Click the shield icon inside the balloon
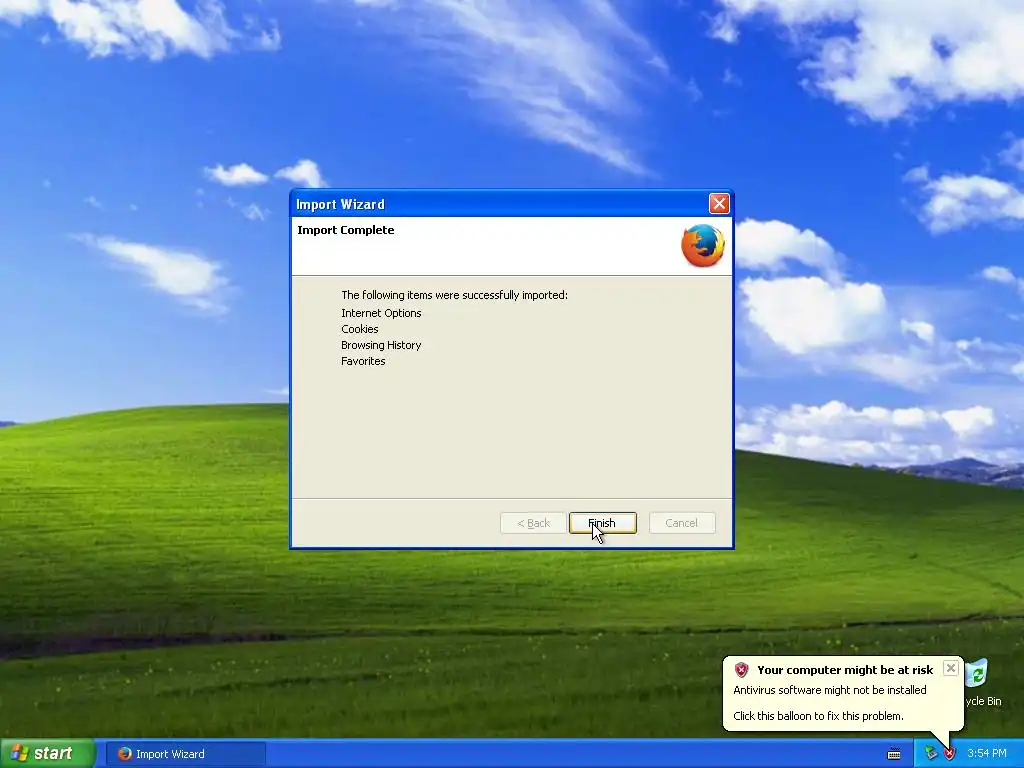Image resolution: width=1024 pixels, height=768 pixels. pyautogui.click(x=741, y=670)
